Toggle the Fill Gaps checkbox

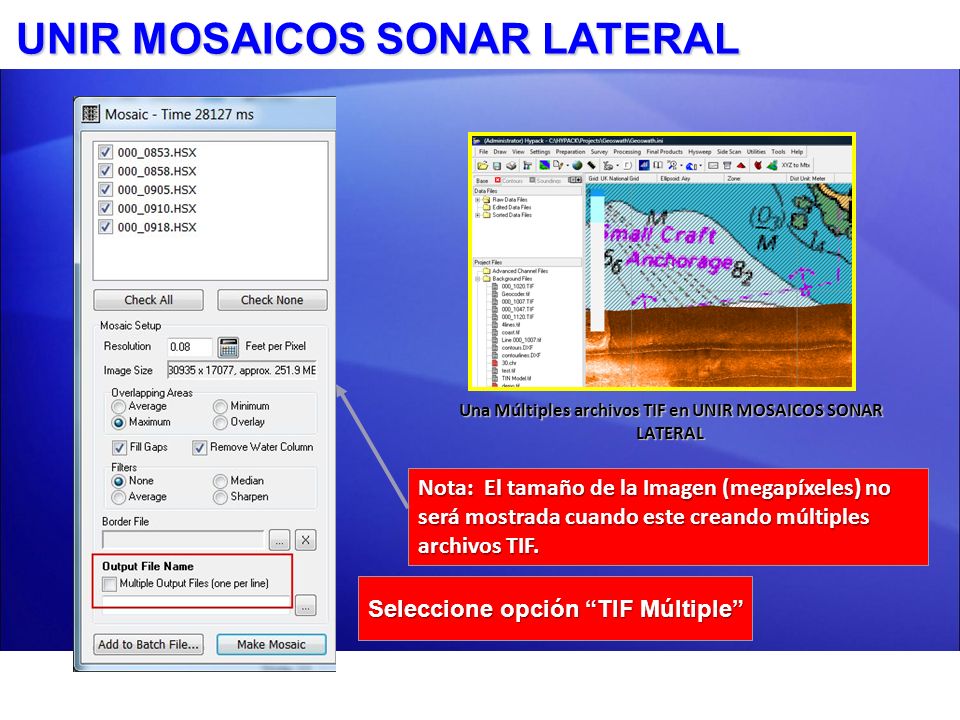tap(119, 448)
